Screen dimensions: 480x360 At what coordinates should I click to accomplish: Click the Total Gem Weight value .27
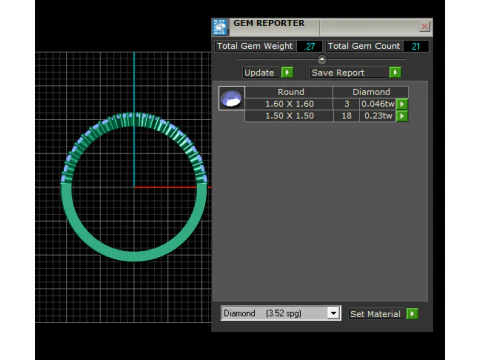tap(310, 46)
